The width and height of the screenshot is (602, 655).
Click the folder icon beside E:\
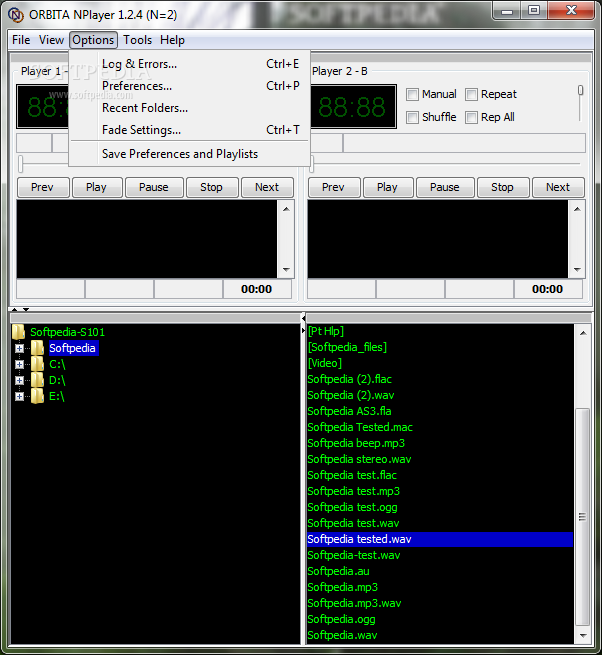pyautogui.click(x=37, y=396)
